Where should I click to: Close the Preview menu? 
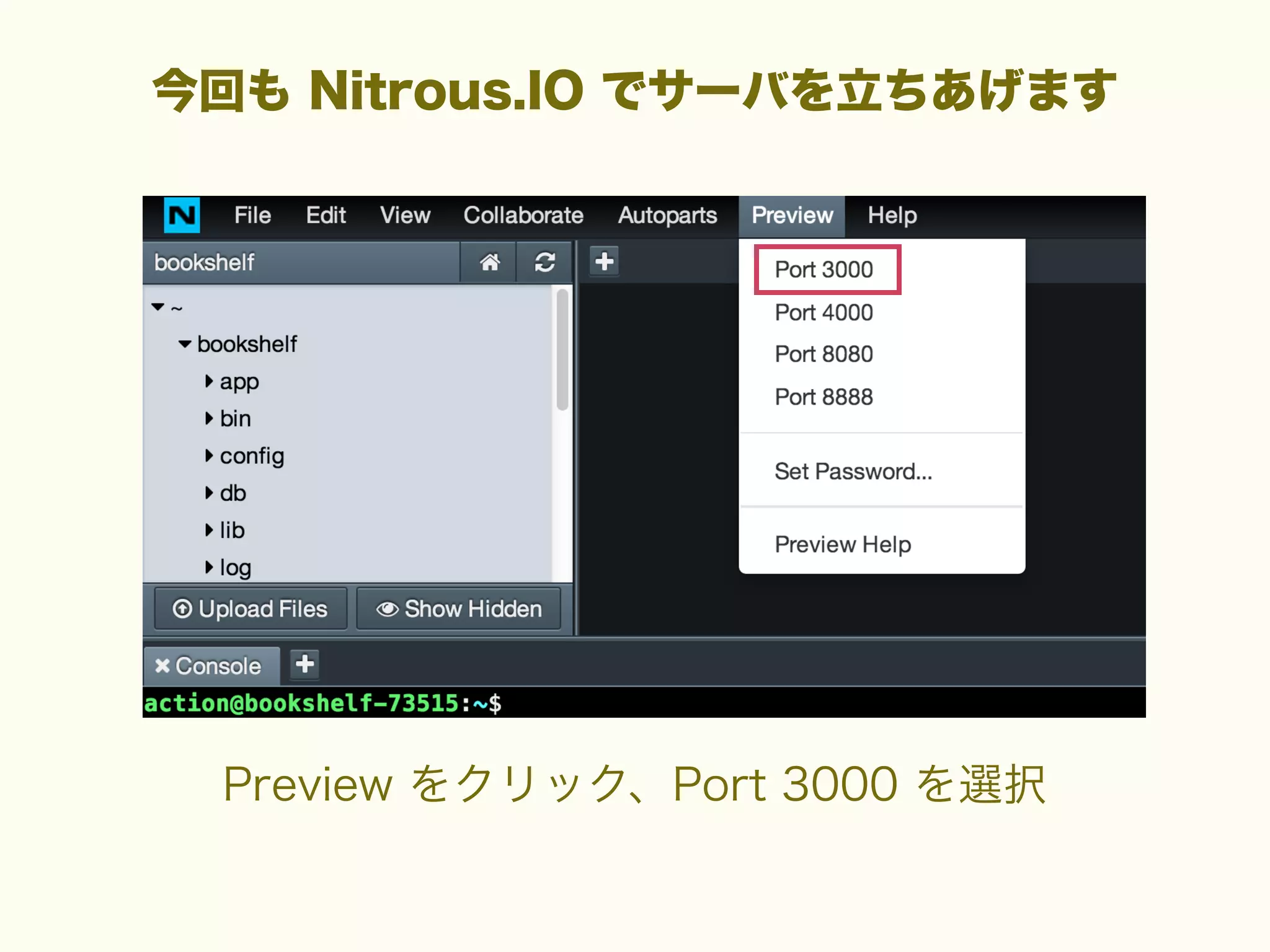(x=792, y=216)
